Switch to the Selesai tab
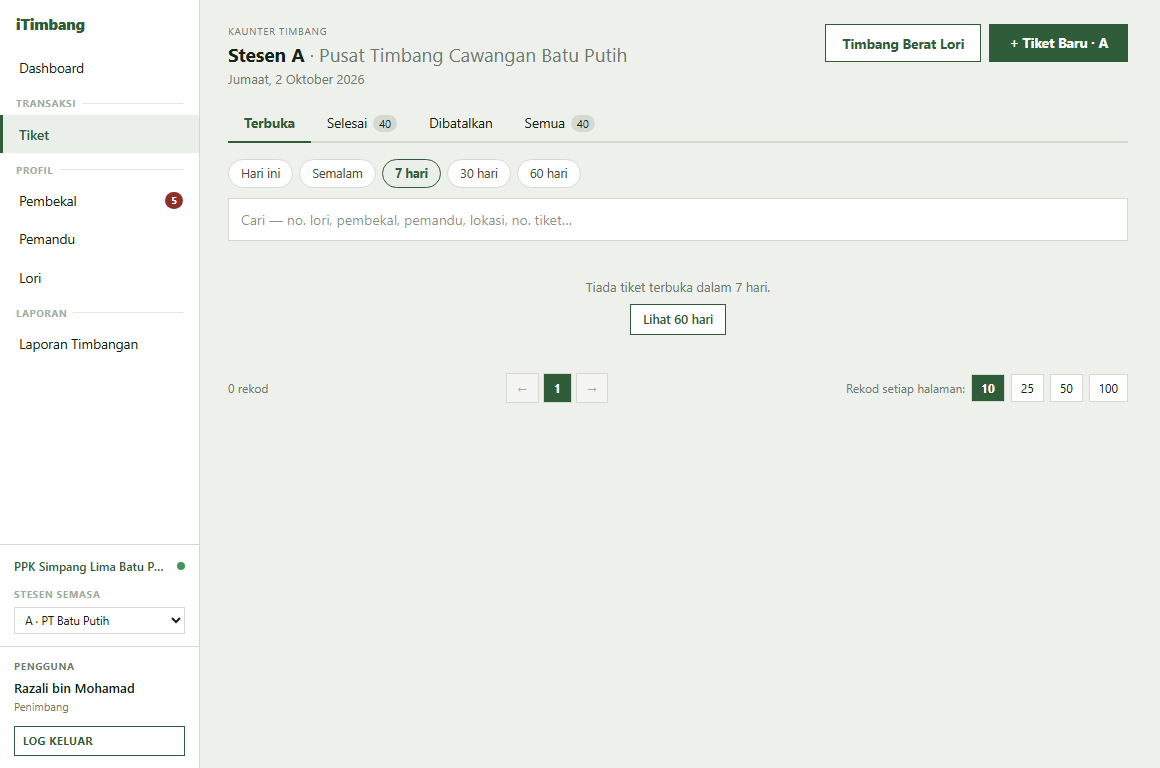Viewport: 1160px width, 768px height. (x=362, y=124)
